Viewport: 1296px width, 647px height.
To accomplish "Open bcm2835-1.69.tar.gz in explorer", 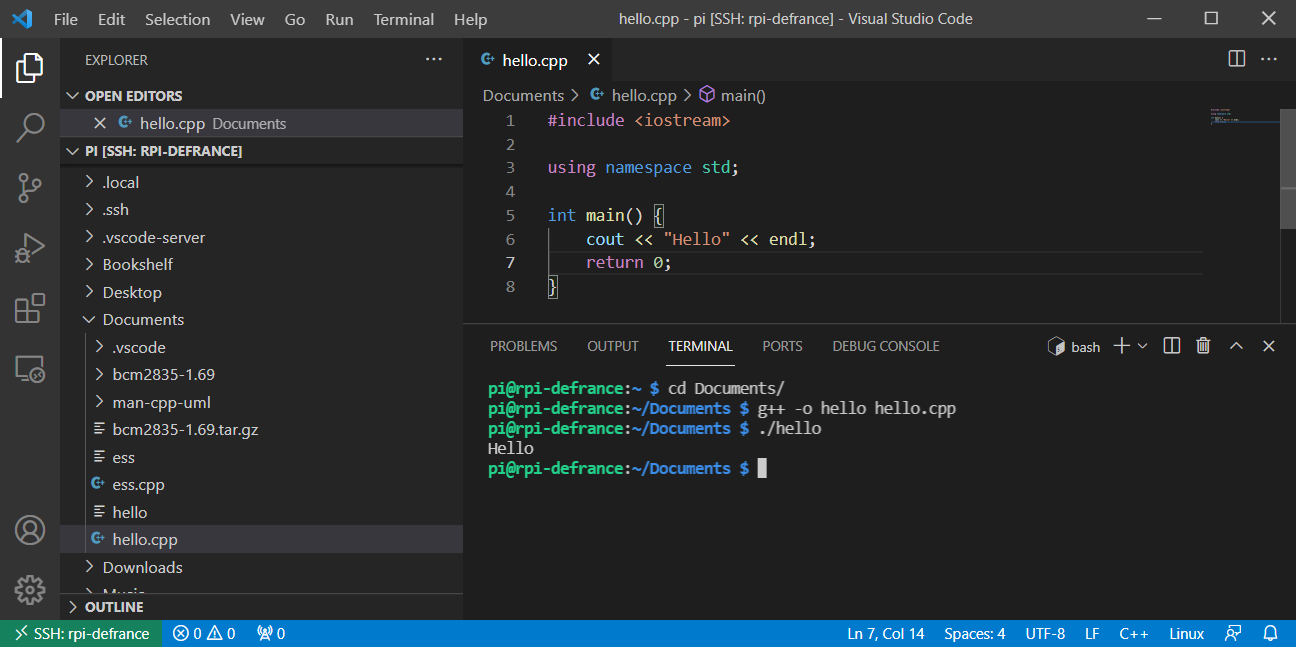I will click(261, 430).
